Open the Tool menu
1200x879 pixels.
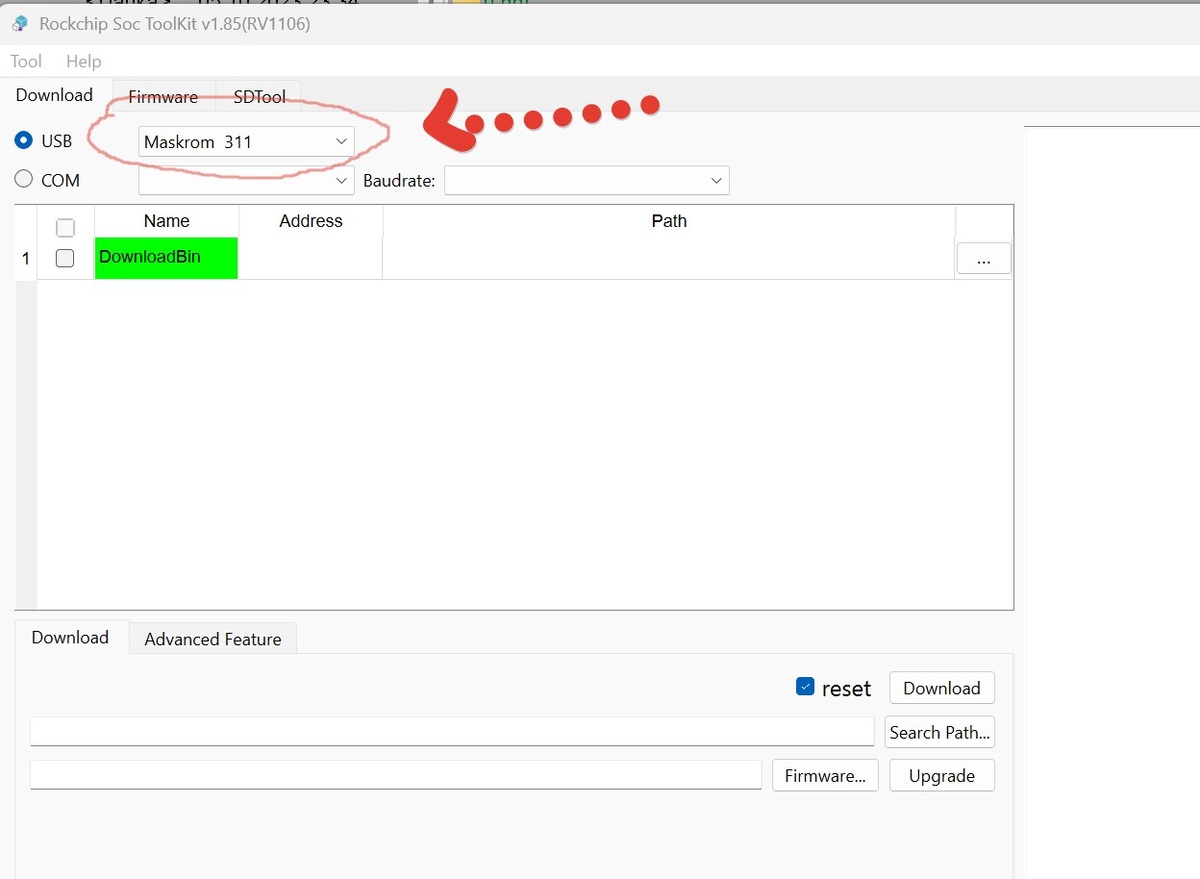pos(26,61)
